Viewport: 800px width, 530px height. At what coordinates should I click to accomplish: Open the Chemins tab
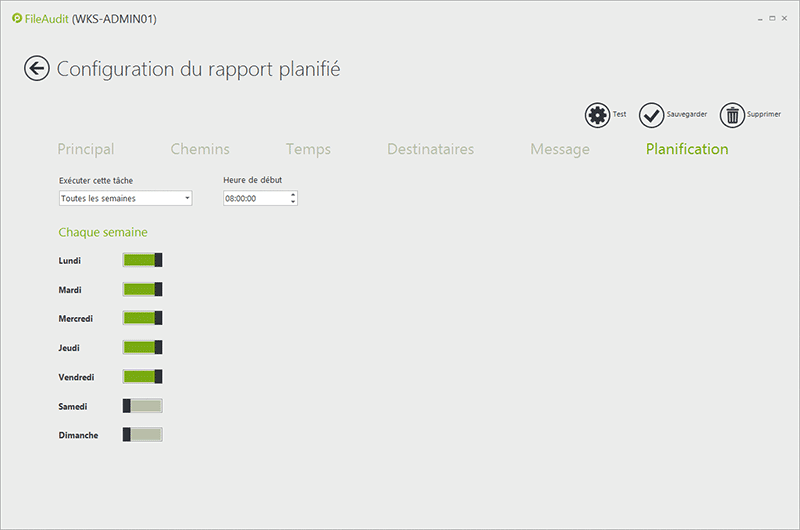[x=200, y=149]
